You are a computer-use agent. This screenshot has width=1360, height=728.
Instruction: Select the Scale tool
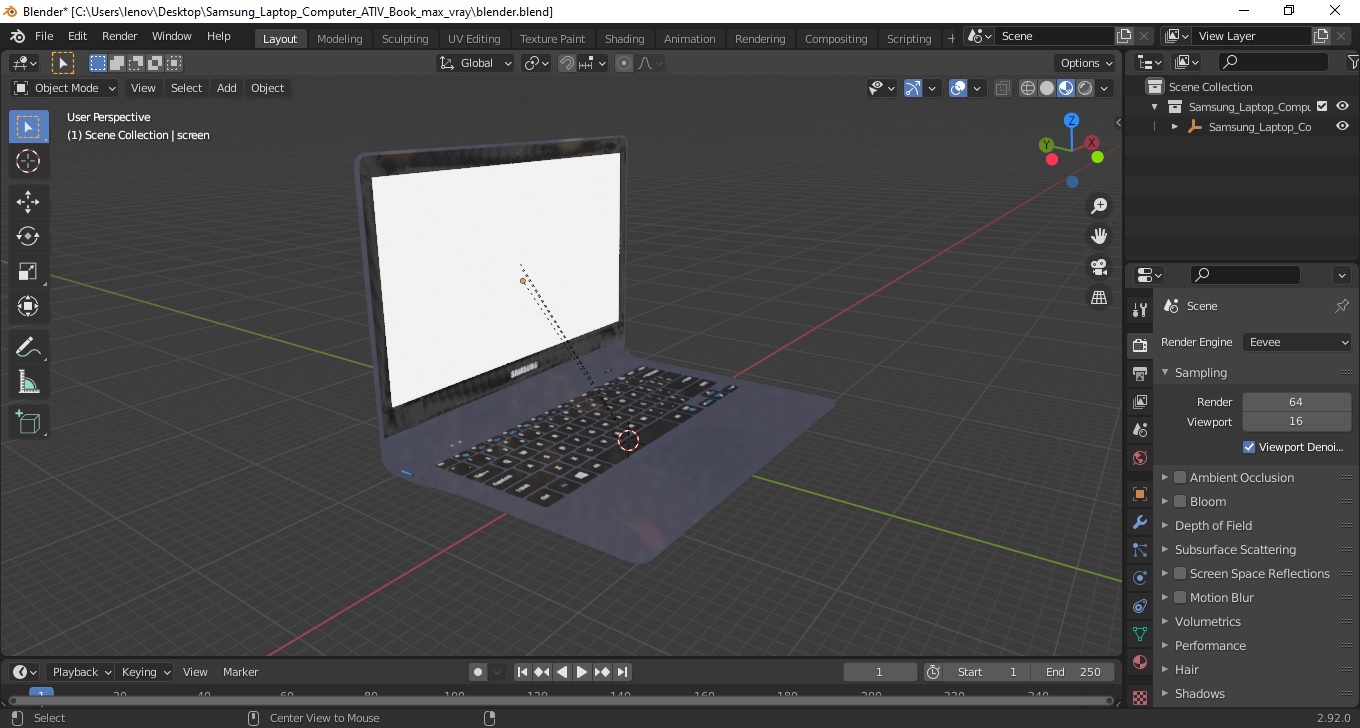point(28,271)
